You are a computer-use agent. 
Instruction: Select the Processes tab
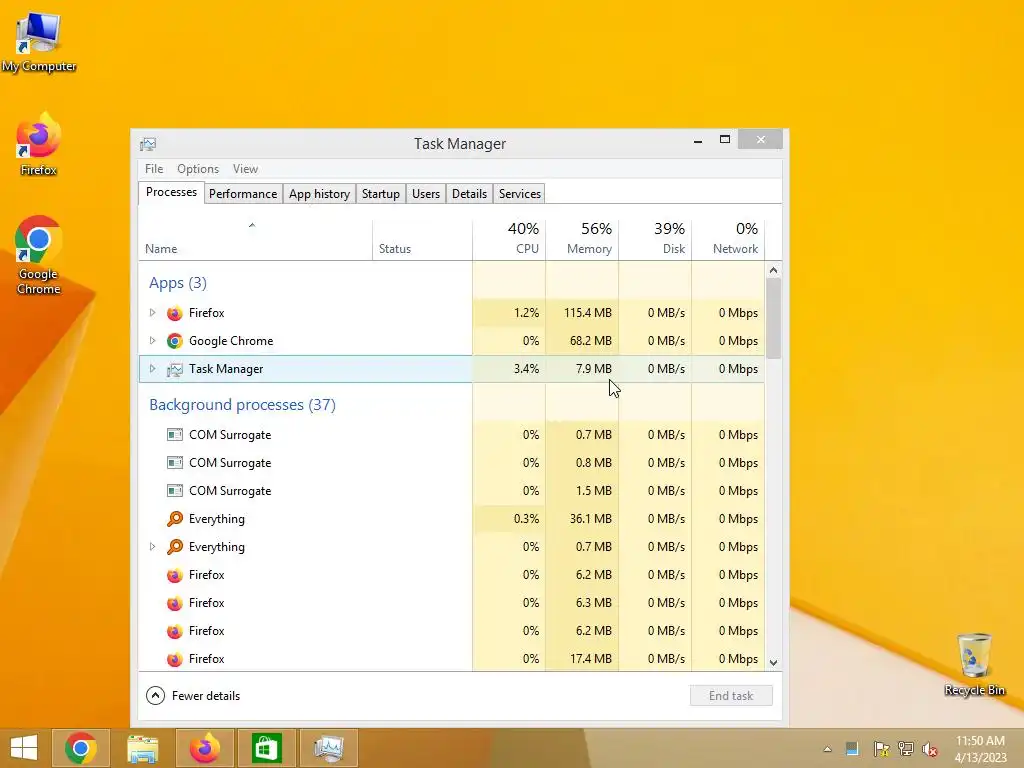pos(171,193)
